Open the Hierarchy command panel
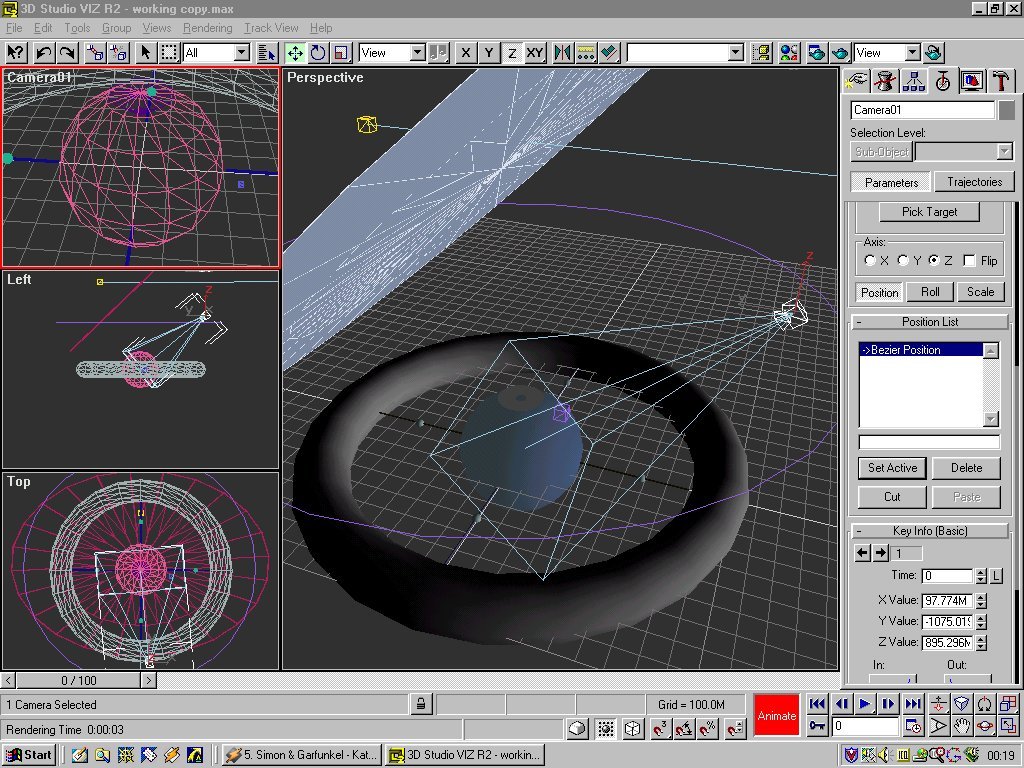This screenshot has width=1024, height=768. (914, 81)
